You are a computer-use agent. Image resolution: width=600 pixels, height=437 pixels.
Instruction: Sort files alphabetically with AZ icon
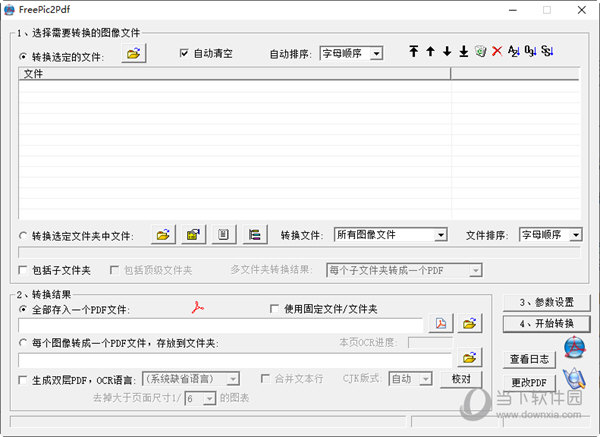coord(514,51)
